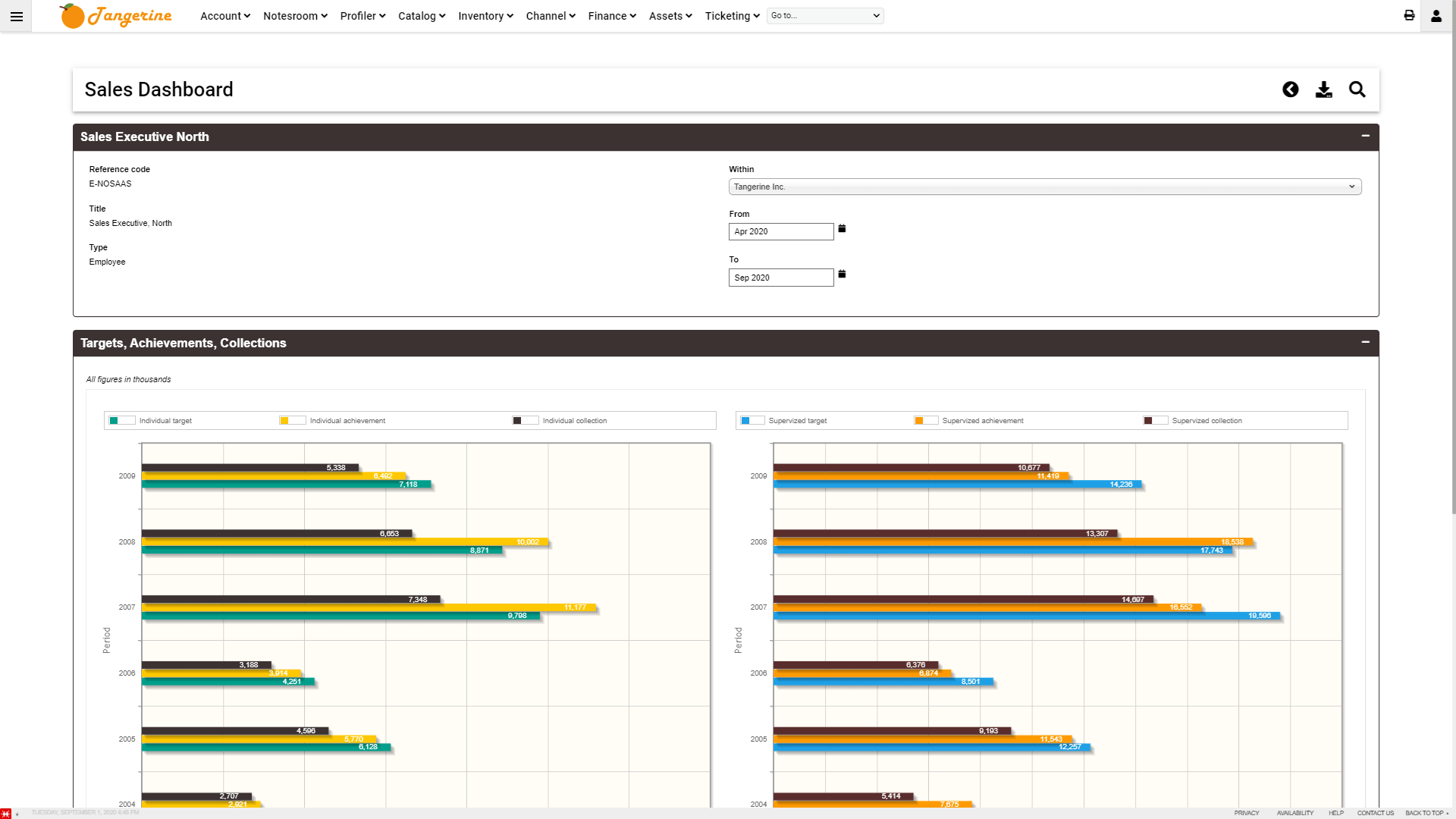Open the user profile icon
The image size is (1456, 819).
[1436, 16]
